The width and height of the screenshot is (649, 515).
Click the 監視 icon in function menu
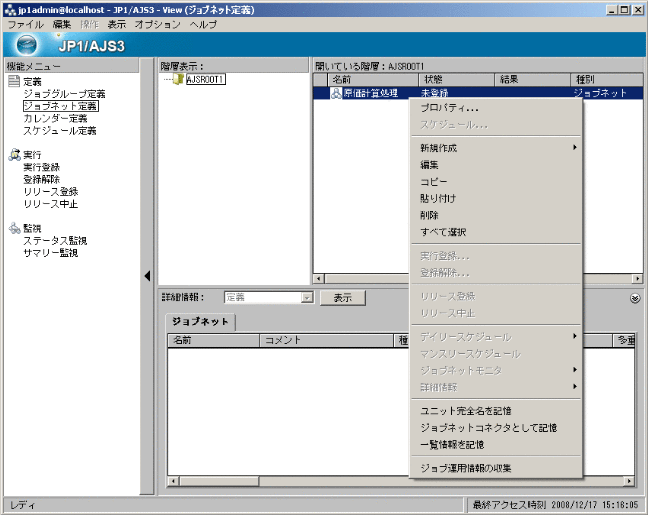click(14, 228)
